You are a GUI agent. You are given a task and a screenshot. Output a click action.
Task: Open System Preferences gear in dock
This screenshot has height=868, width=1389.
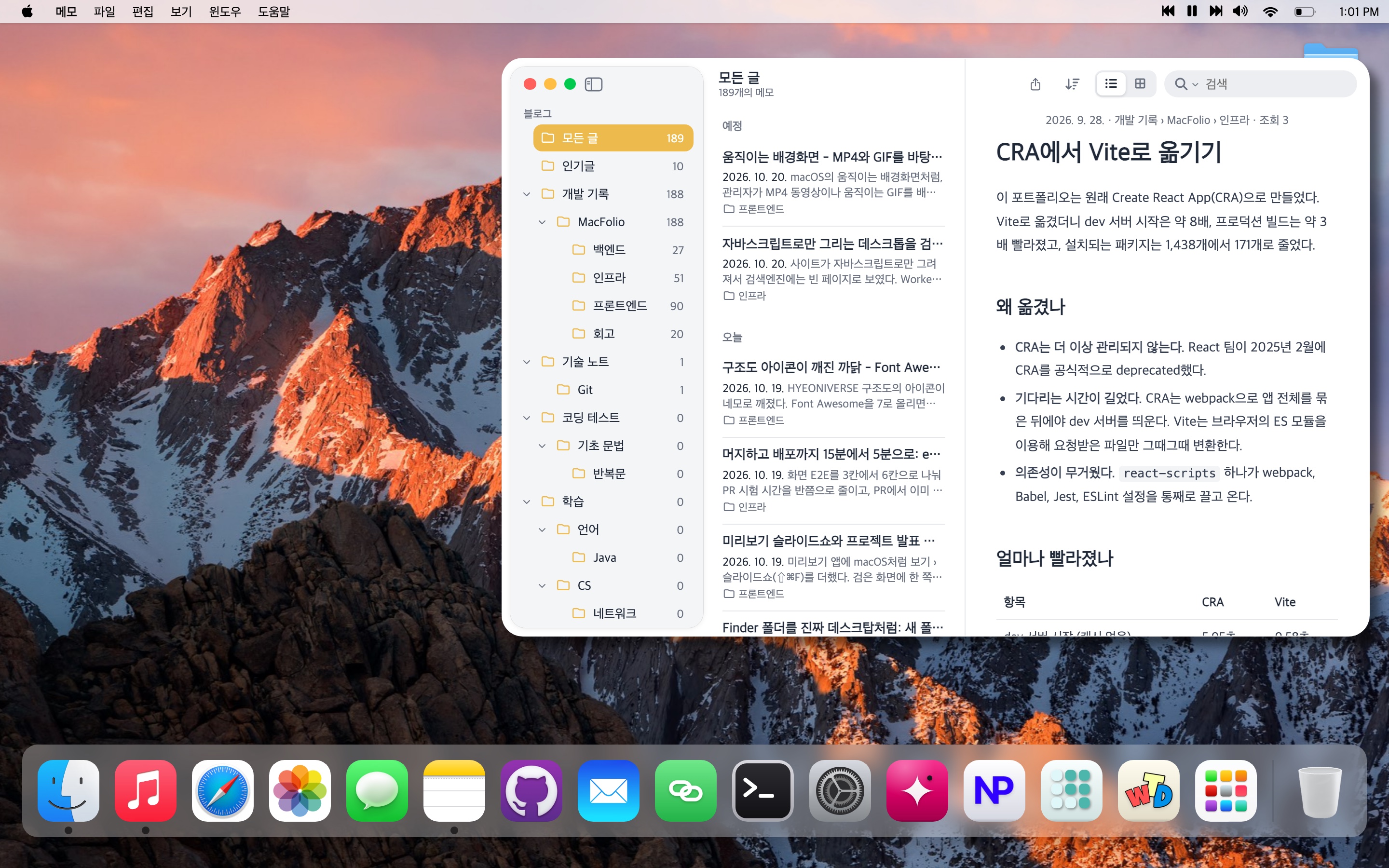coord(840,790)
